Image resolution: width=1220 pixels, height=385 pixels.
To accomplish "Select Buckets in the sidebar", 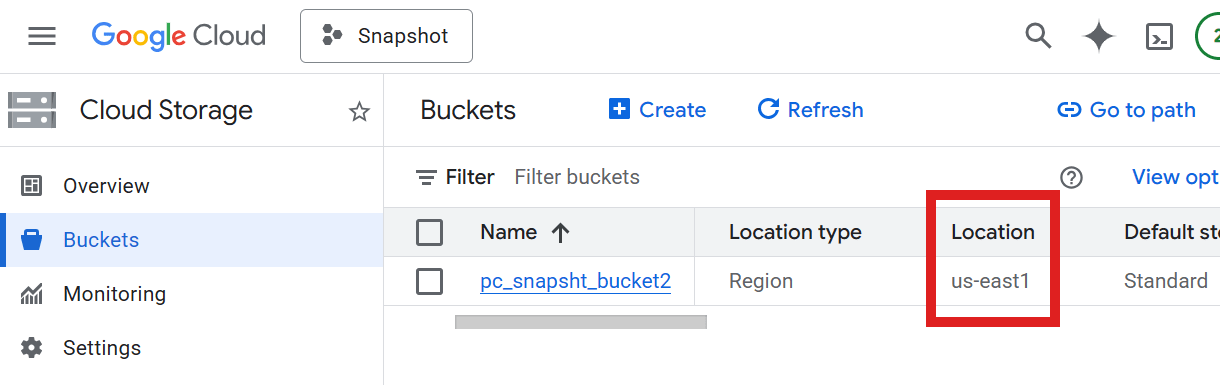I will pyautogui.click(x=191, y=240).
